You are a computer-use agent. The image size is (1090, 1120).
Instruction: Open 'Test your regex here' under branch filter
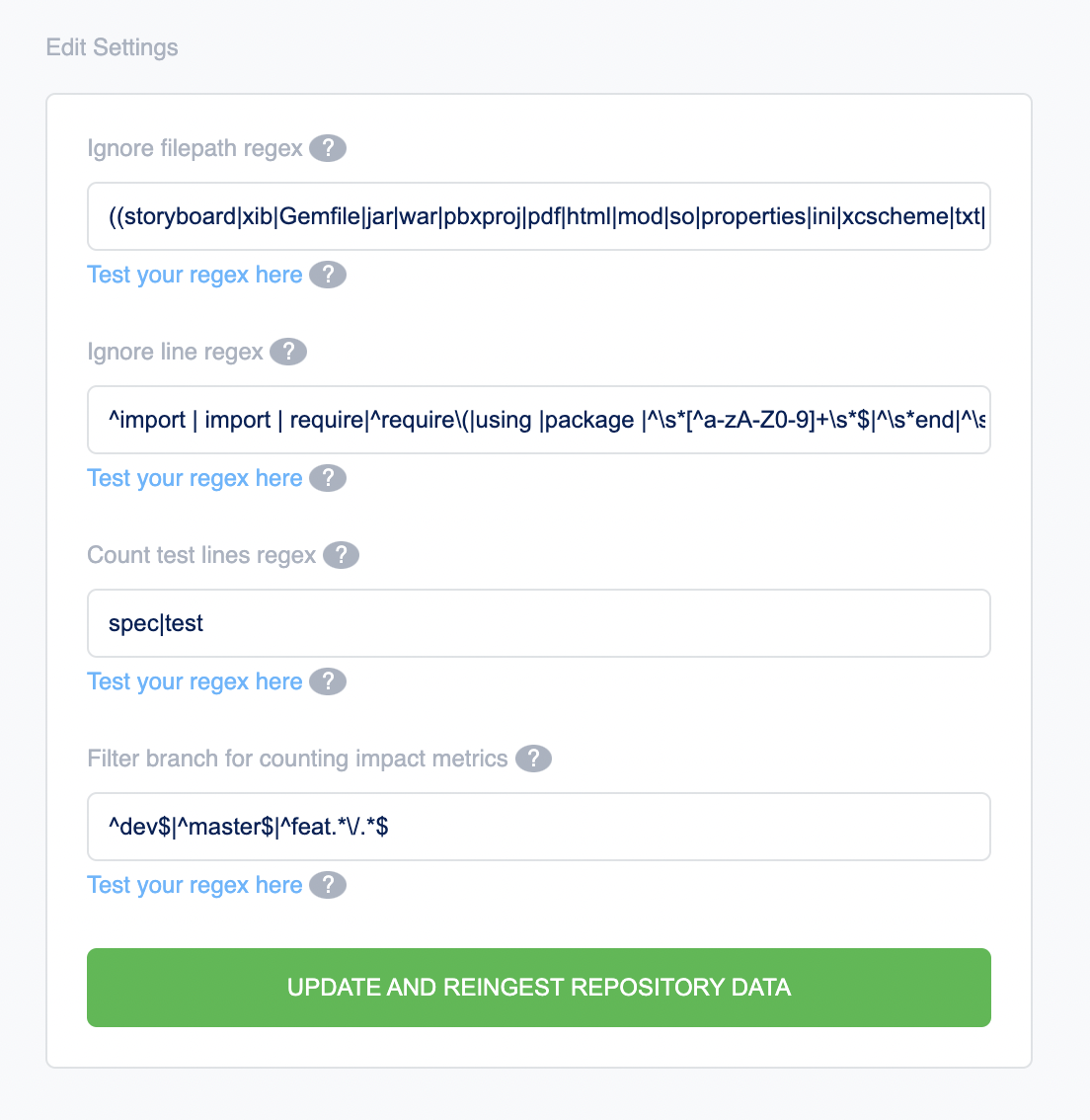(195, 885)
